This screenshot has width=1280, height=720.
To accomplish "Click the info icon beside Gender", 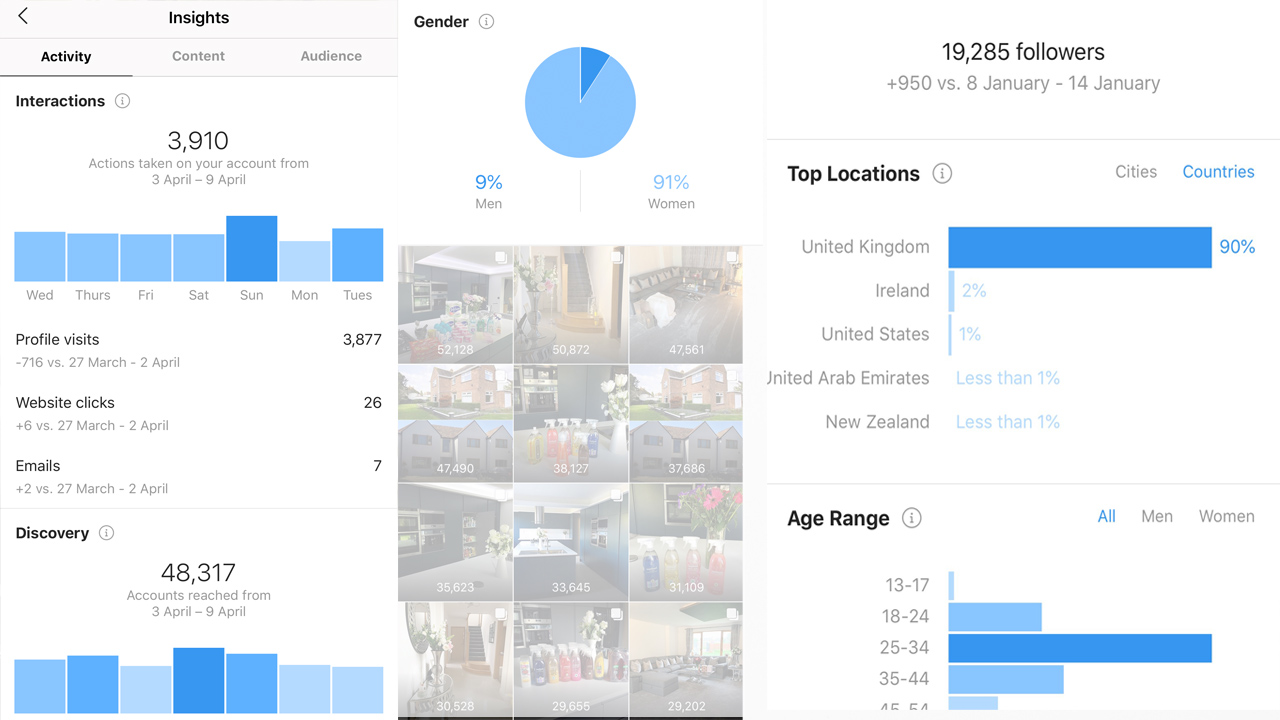I will (x=486, y=22).
